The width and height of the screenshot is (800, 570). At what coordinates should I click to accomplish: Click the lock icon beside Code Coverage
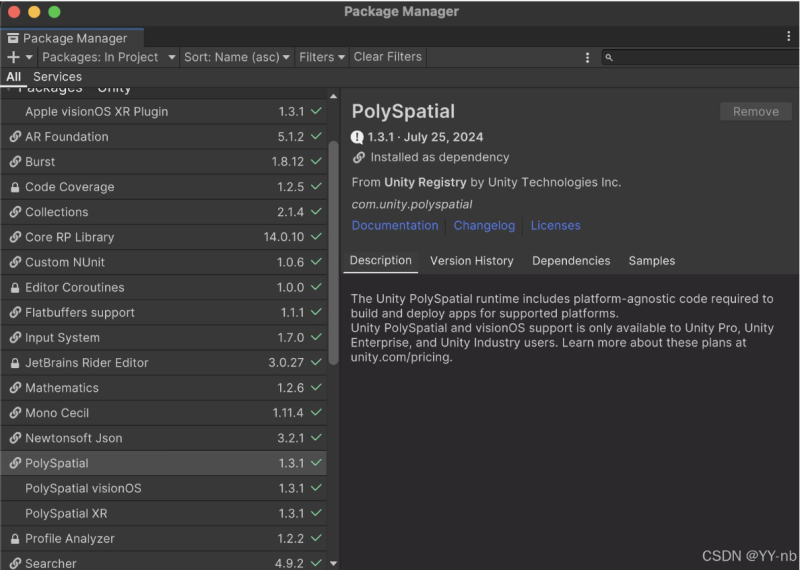click(x=15, y=187)
